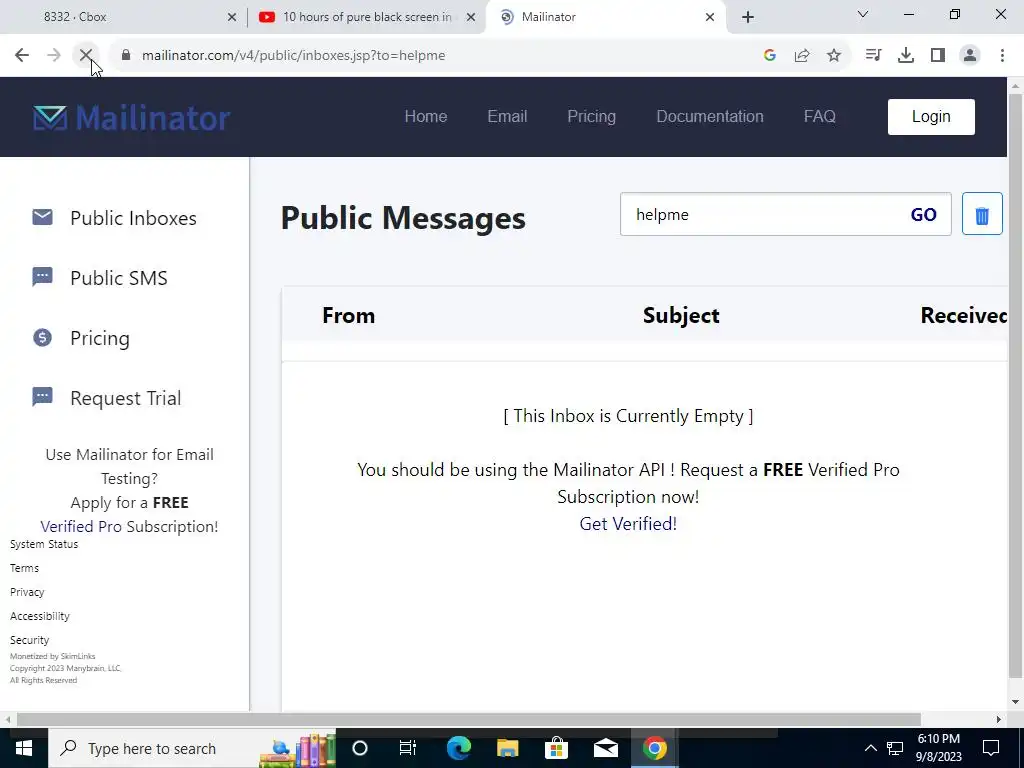Click the Request Trial chat icon
Image resolution: width=1024 pixels, height=768 pixels.
[42, 397]
